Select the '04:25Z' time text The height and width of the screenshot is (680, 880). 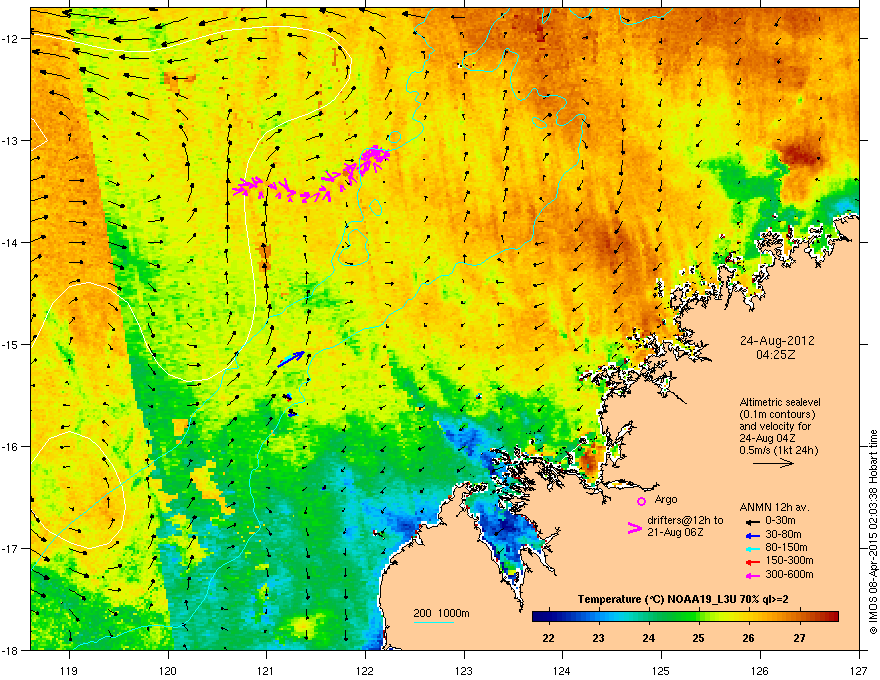[x=776, y=355]
